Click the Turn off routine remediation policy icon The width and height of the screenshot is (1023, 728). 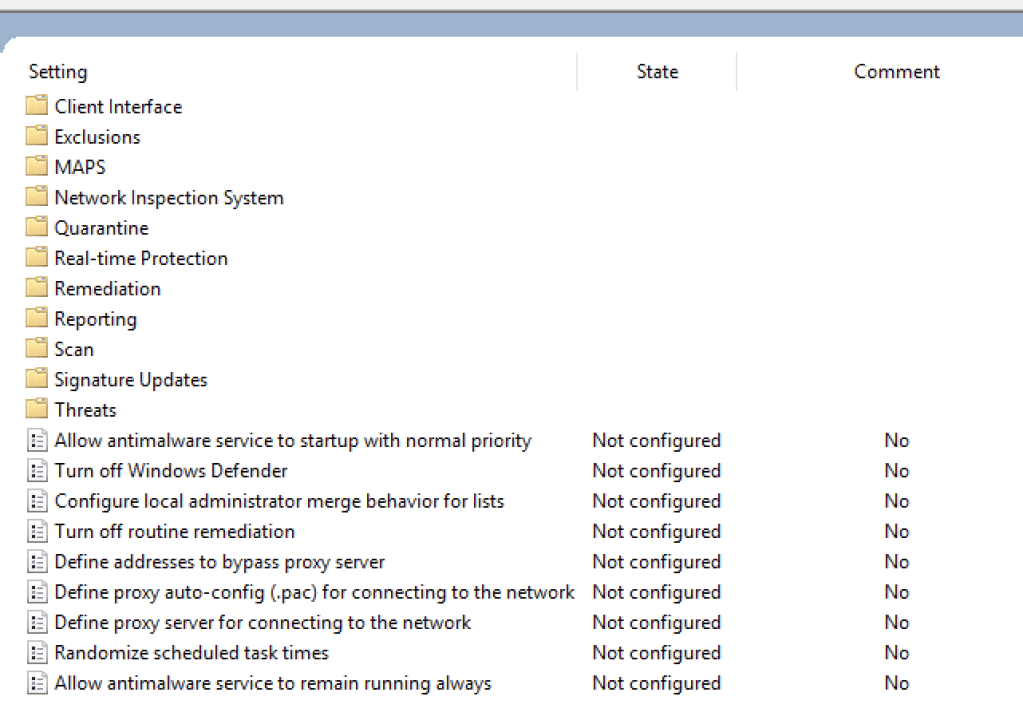click(x=37, y=531)
